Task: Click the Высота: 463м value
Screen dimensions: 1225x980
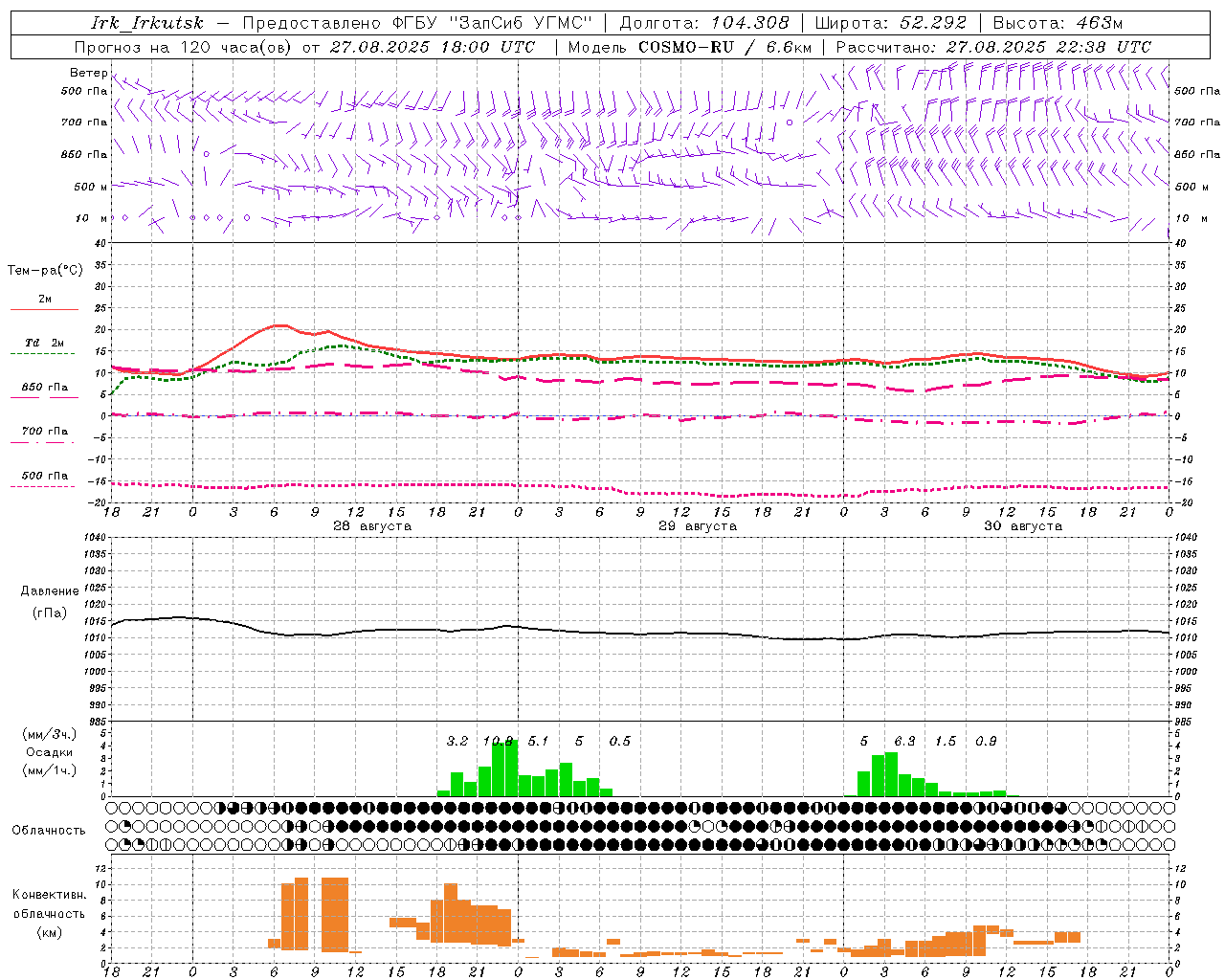Action: pos(1058,23)
